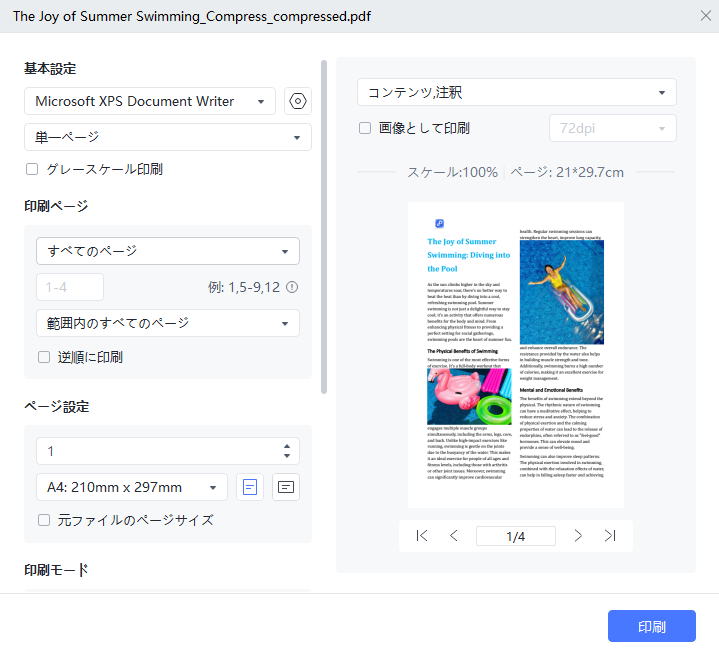Toggle 逆順に印刷 checkbox
Screen dimensions: 719x657
(44, 357)
